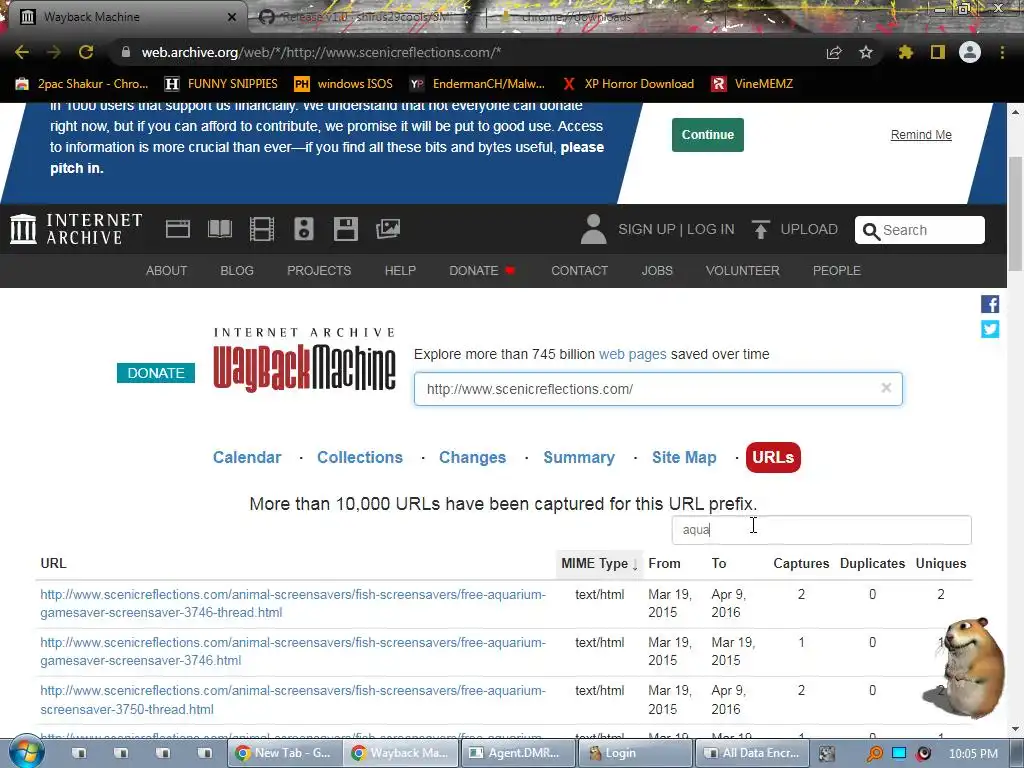Click the 'web pages' link
Image resolution: width=1024 pixels, height=768 pixels.
coord(632,354)
